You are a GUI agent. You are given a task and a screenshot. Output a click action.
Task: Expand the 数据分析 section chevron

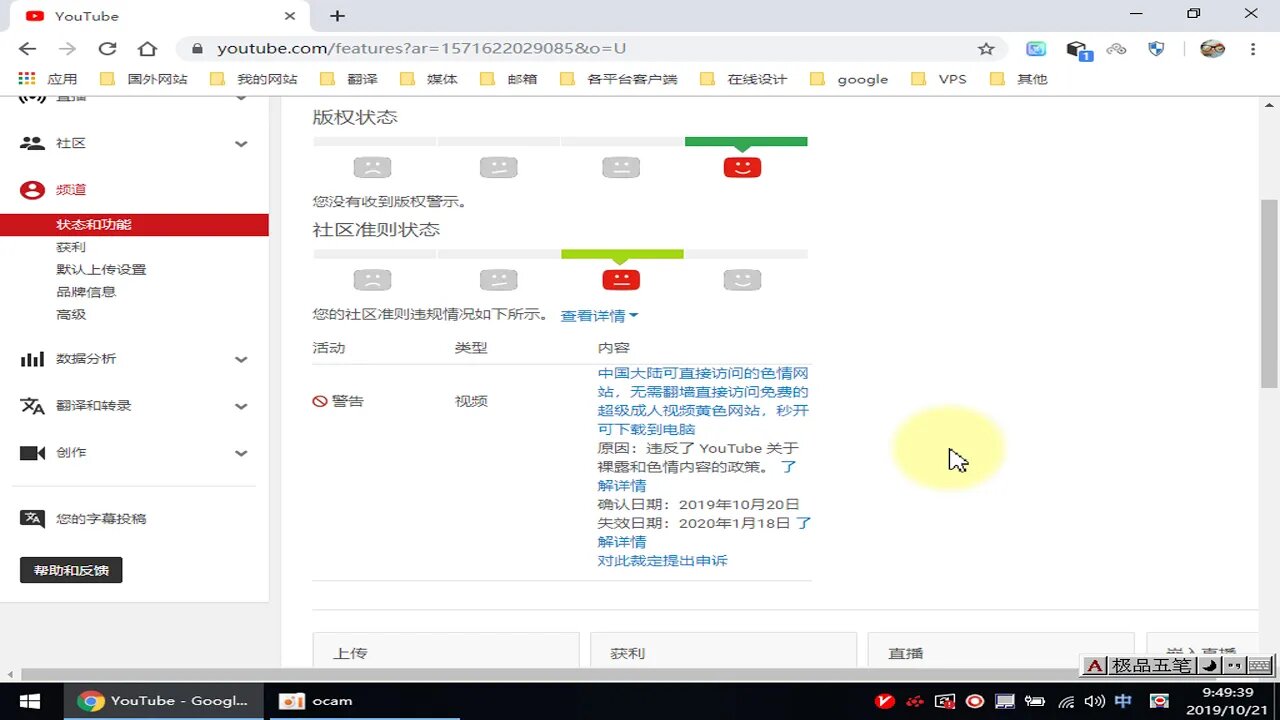(x=241, y=359)
